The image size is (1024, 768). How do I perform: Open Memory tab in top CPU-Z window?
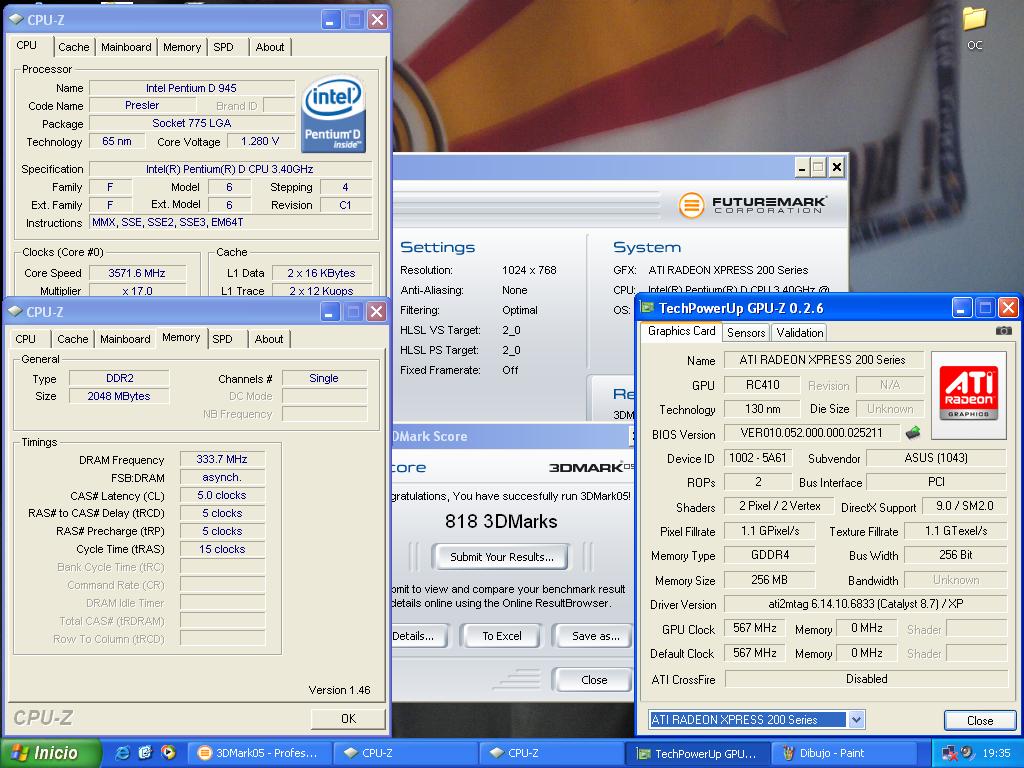click(182, 47)
